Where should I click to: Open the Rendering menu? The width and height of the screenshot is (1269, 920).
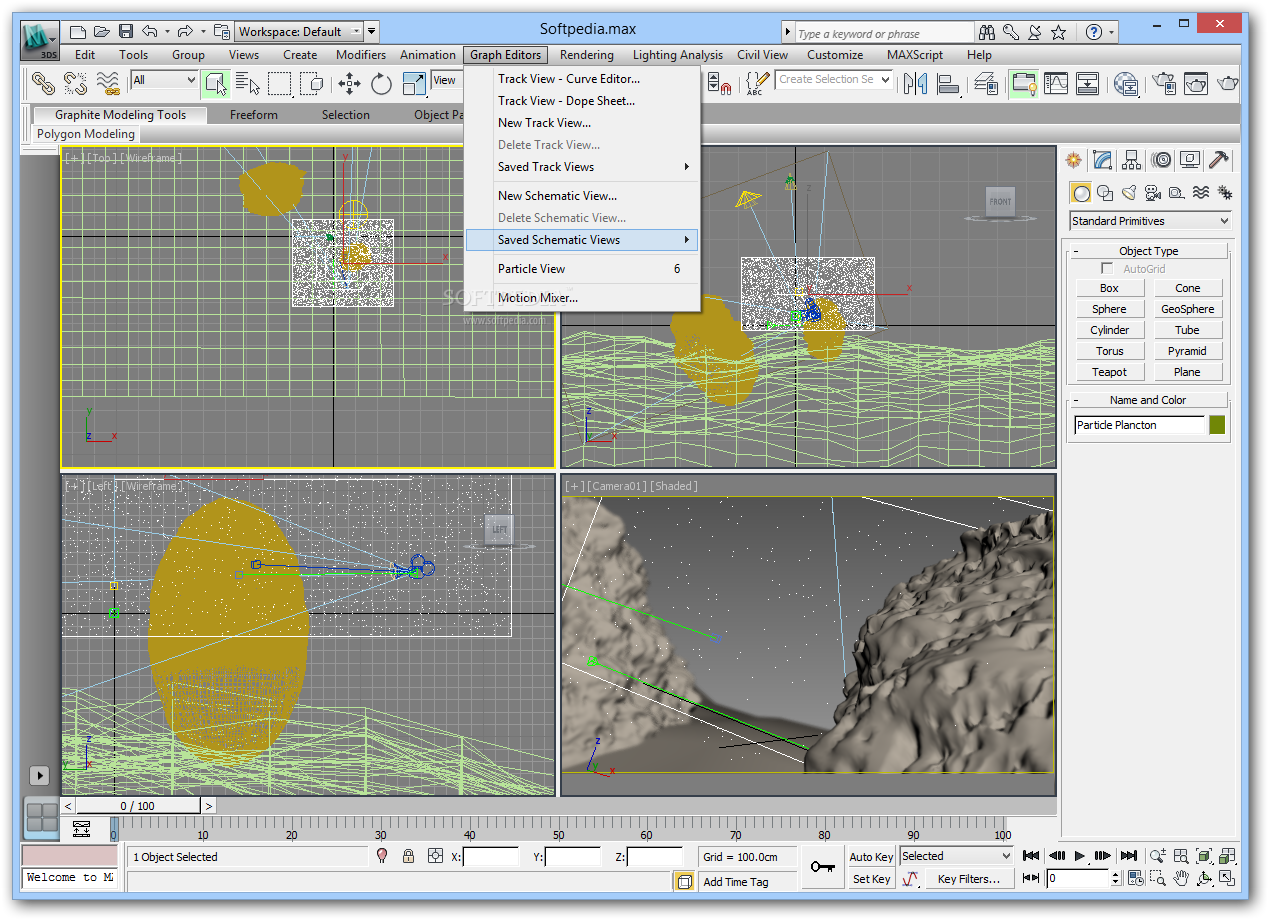(587, 55)
